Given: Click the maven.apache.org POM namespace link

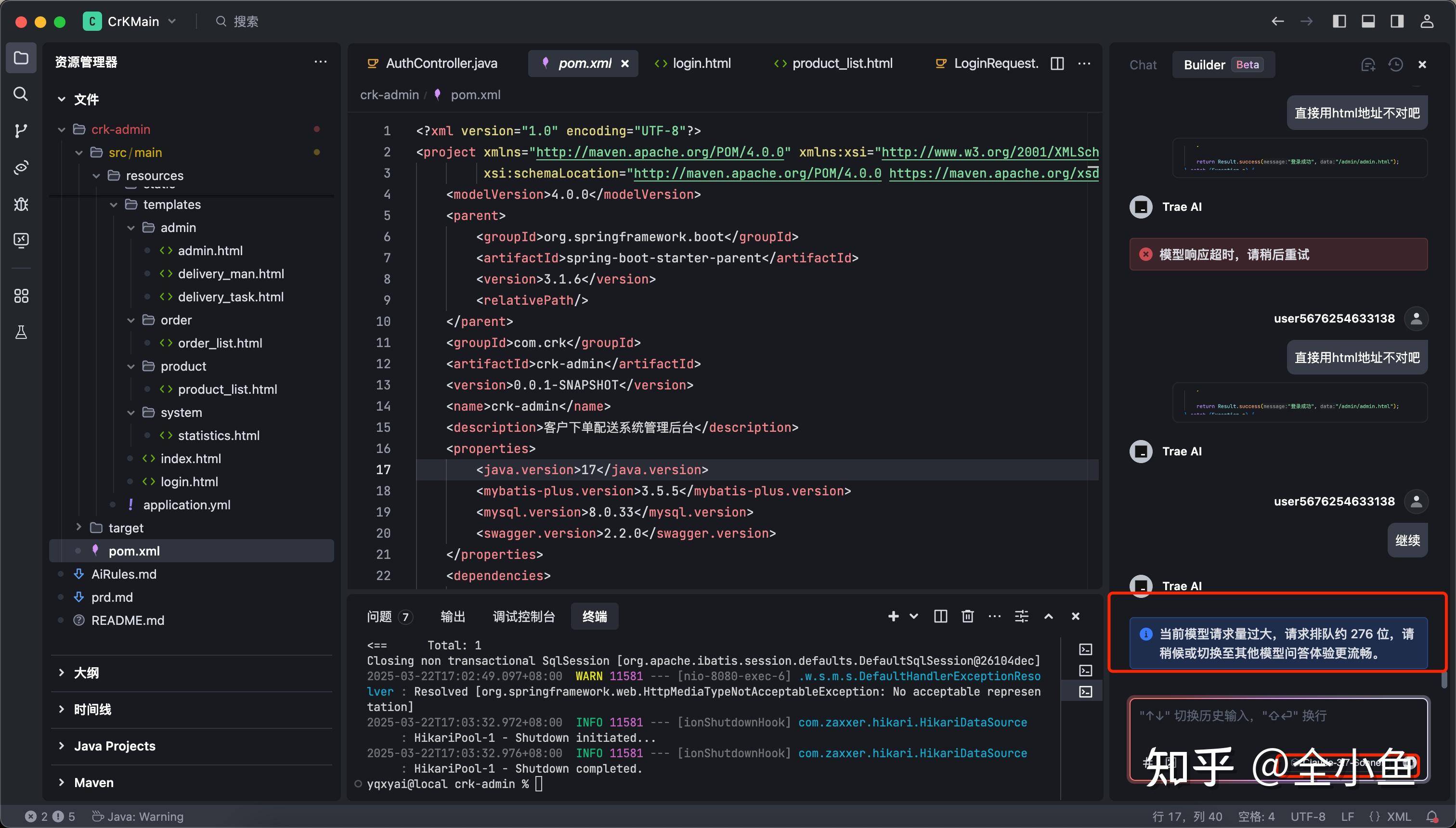Looking at the screenshot, I should [x=660, y=153].
